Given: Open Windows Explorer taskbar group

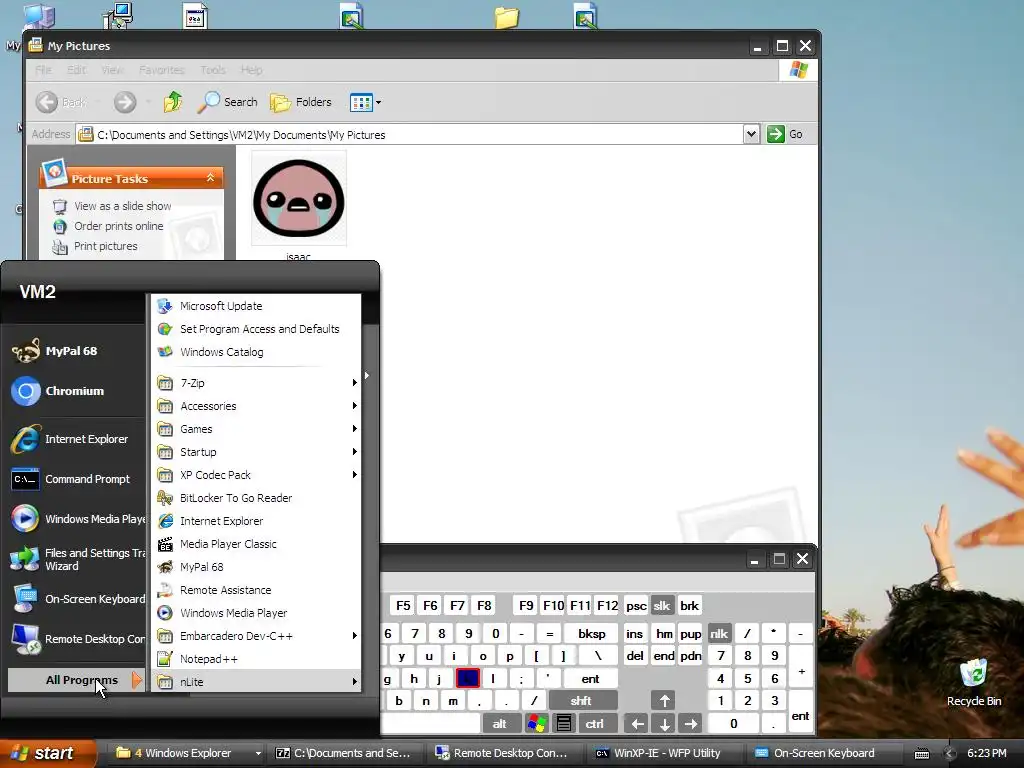Looking at the screenshot, I should 188,753.
